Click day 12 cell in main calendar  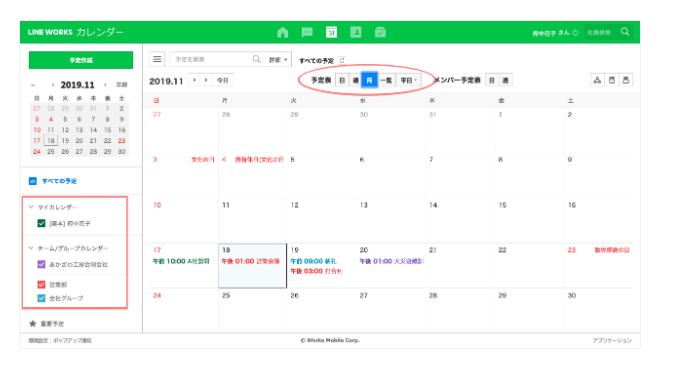(321, 221)
